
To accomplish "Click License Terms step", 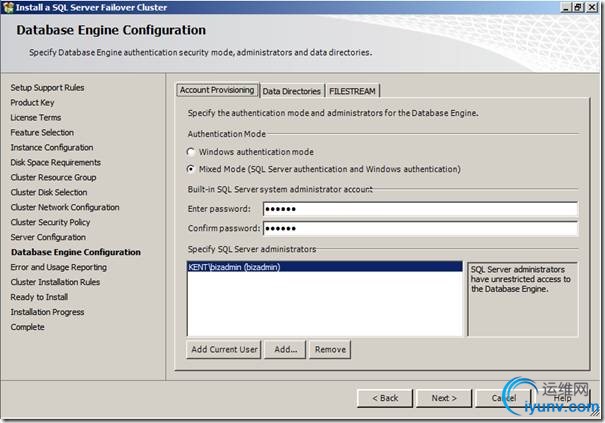I will 36,117.
